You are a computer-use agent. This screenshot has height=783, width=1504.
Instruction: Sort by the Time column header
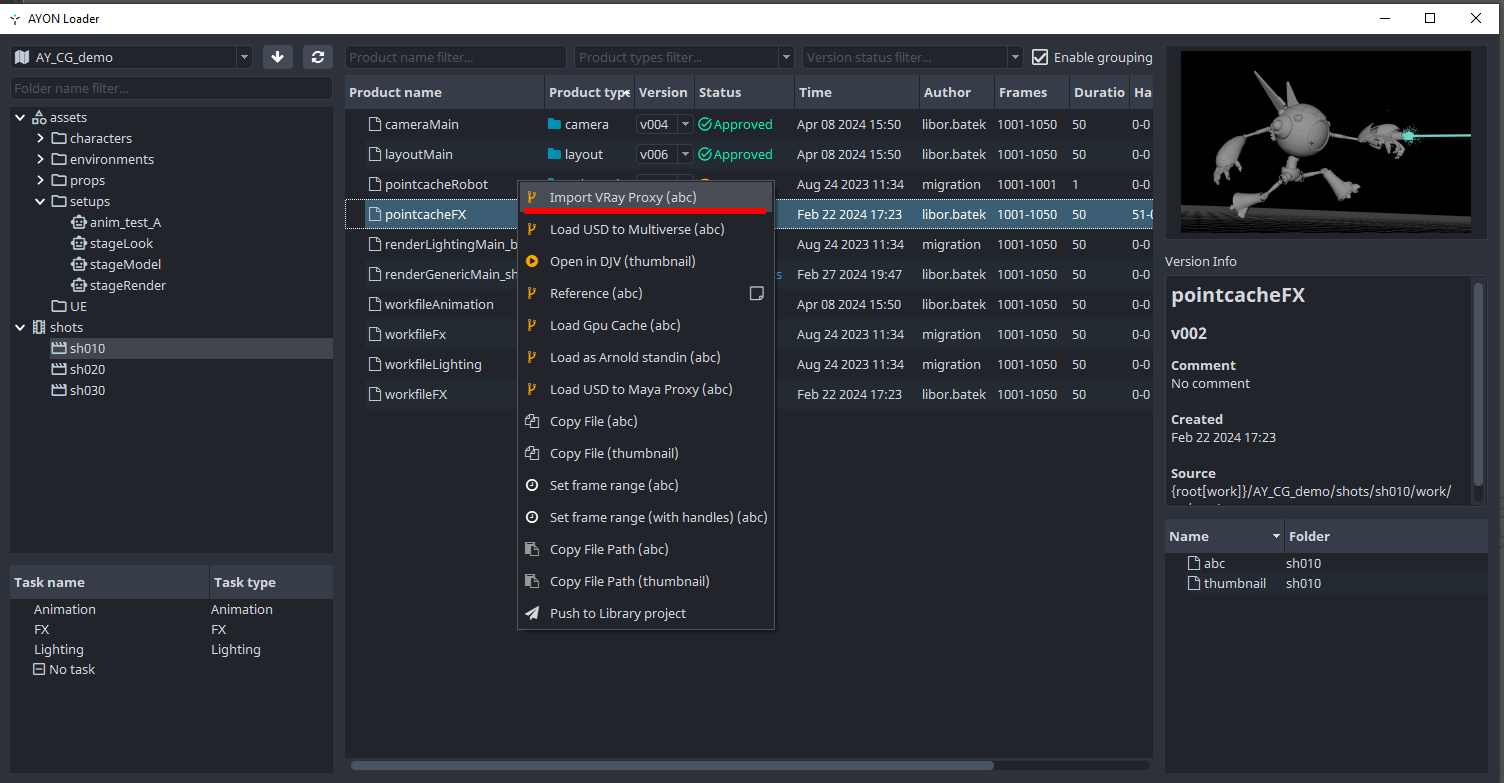pos(856,92)
